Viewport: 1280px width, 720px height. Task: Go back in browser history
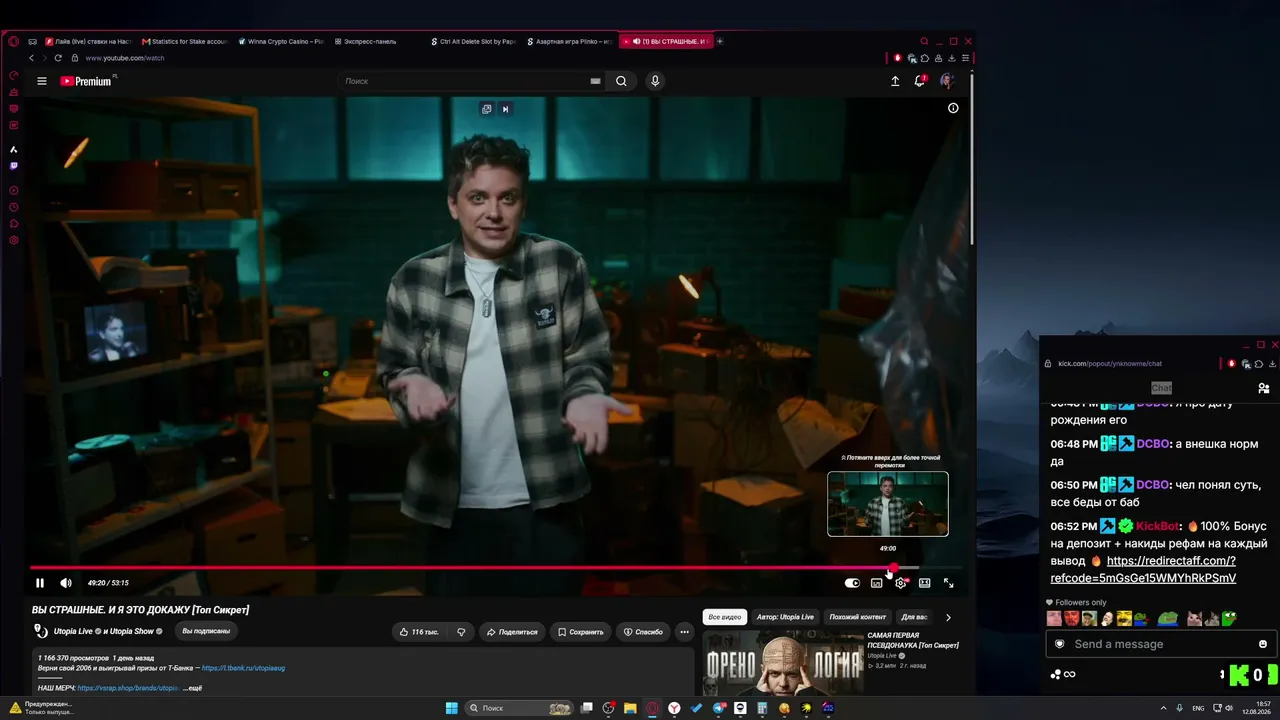[x=31, y=58]
